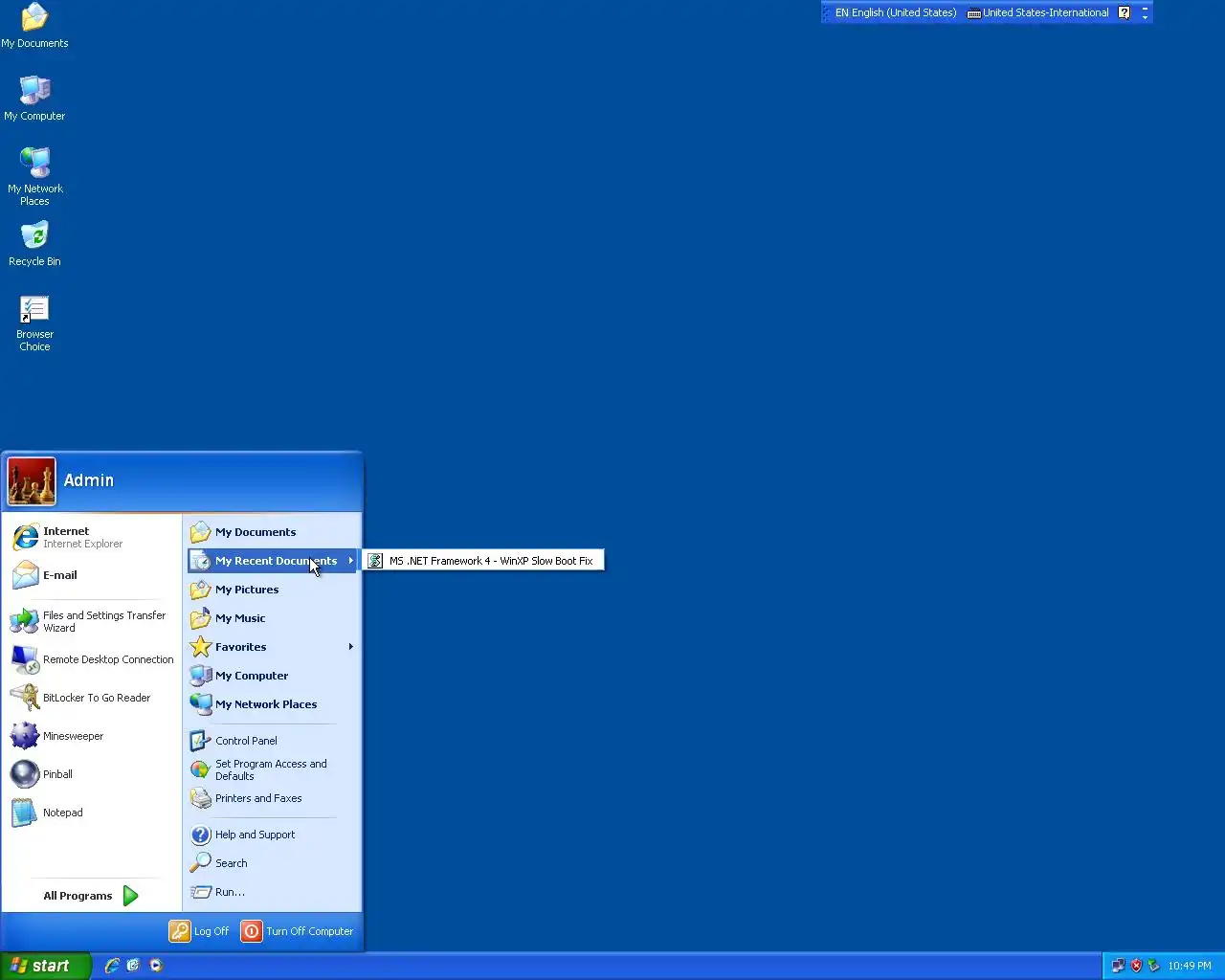Open My Pictures folder
1225x980 pixels.
pos(273,590)
